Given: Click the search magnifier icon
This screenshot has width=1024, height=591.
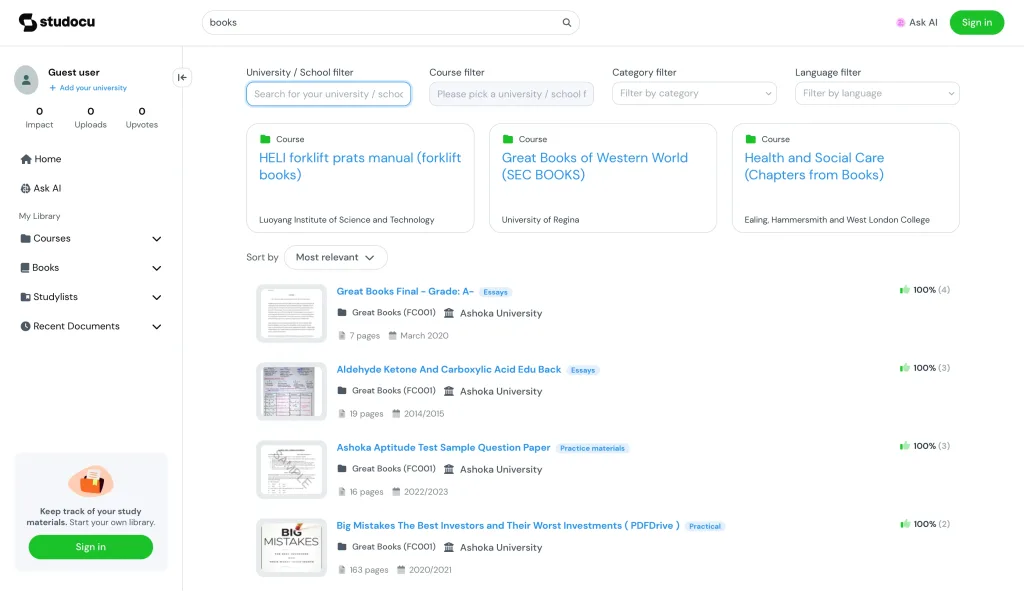Looking at the screenshot, I should click(567, 22).
